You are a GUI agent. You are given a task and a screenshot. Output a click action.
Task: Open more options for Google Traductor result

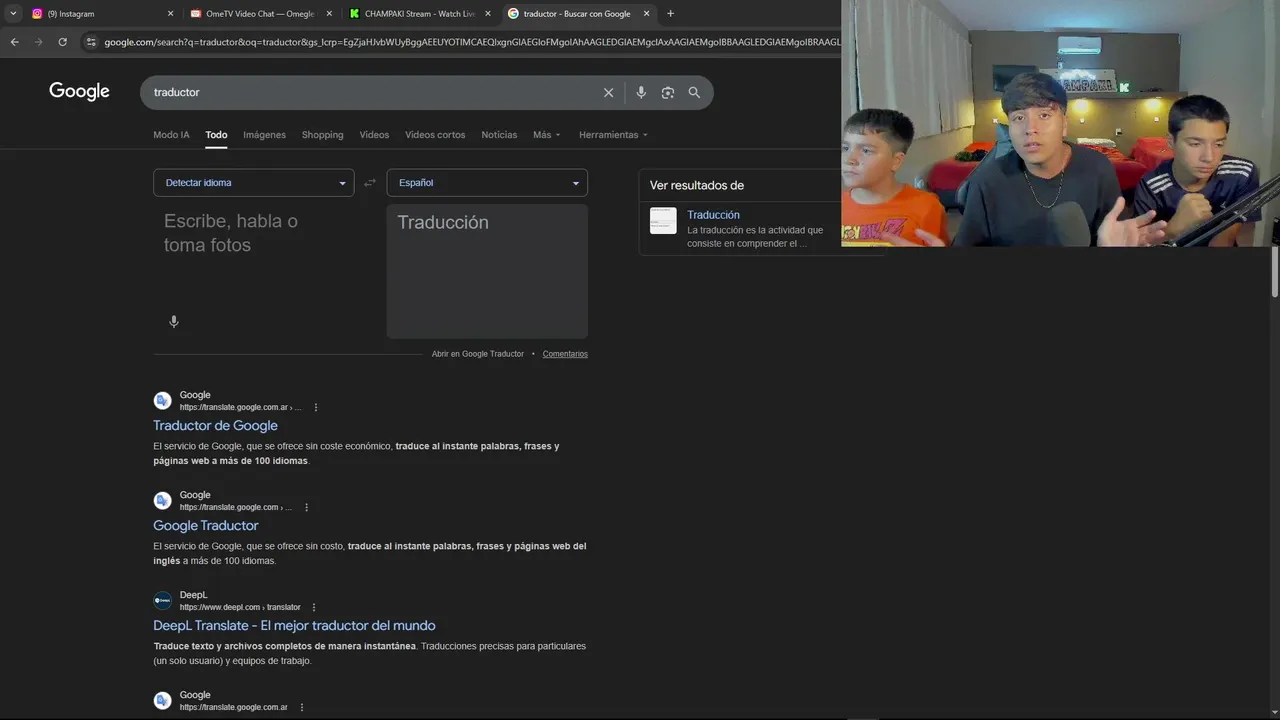(x=306, y=507)
